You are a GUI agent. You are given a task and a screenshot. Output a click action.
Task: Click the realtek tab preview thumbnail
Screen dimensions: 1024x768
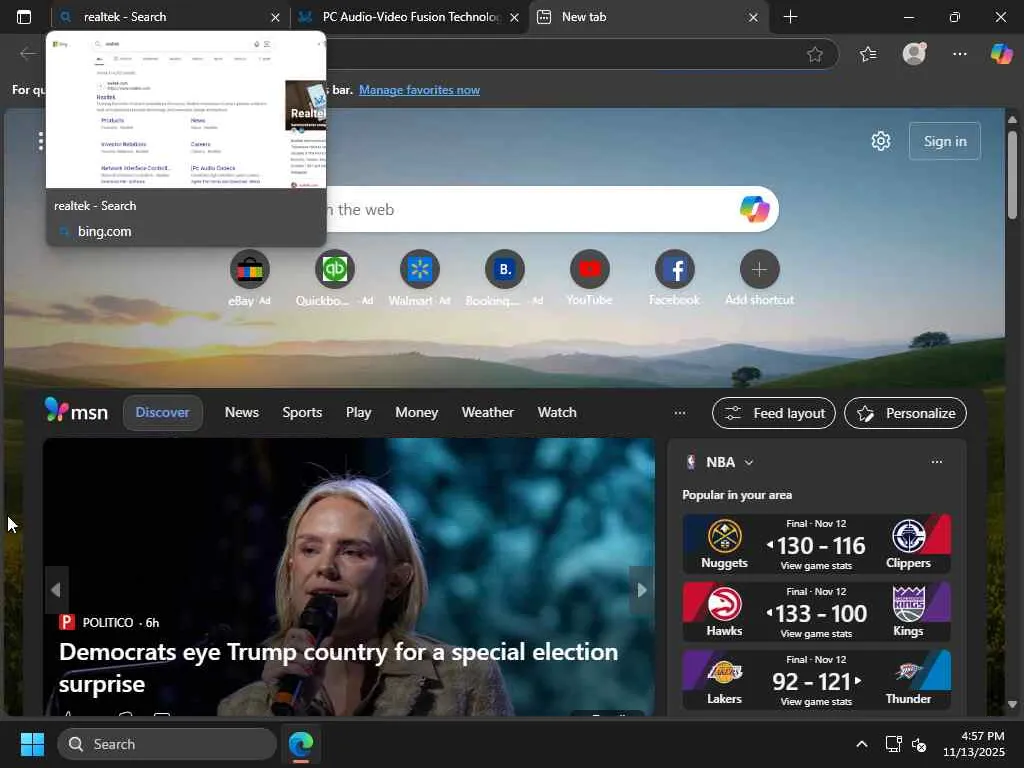(186, 112)
